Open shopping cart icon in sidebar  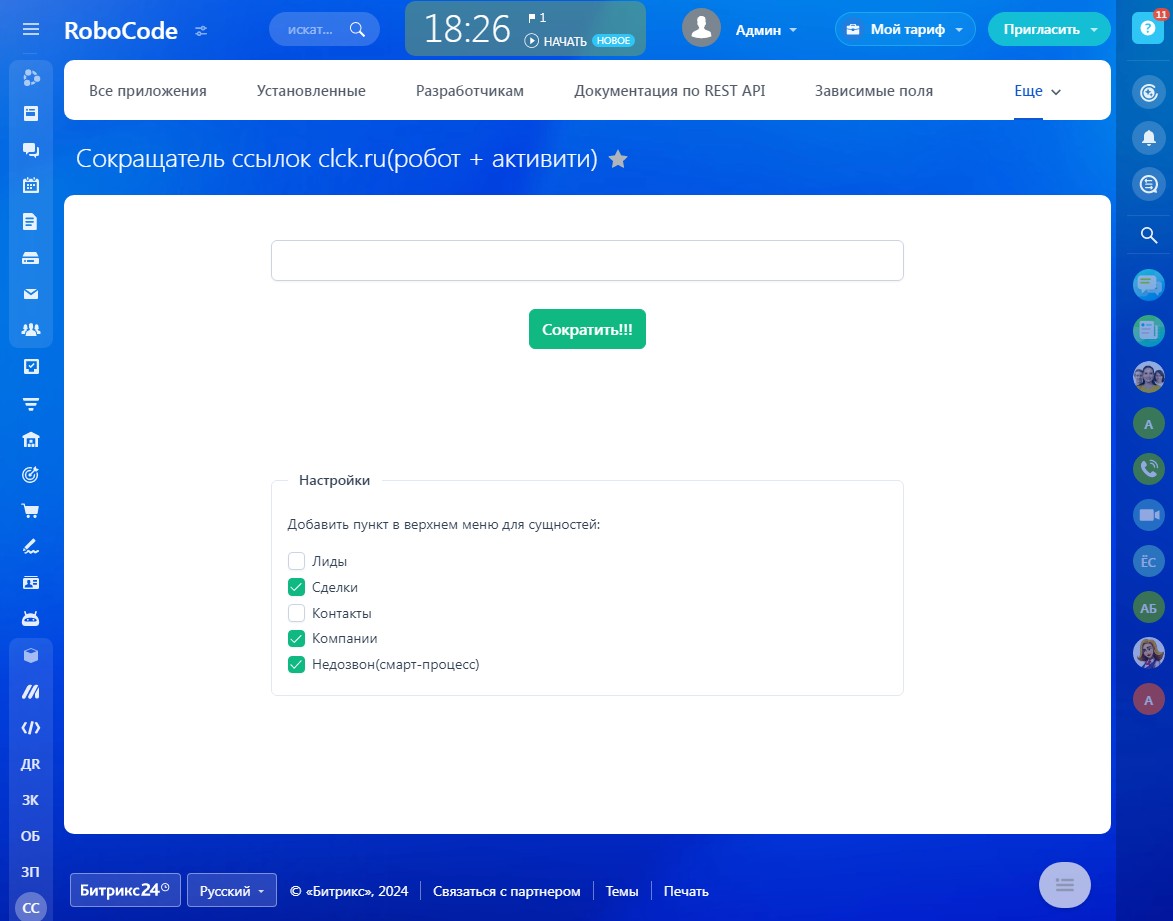click(x=31, y=511)
